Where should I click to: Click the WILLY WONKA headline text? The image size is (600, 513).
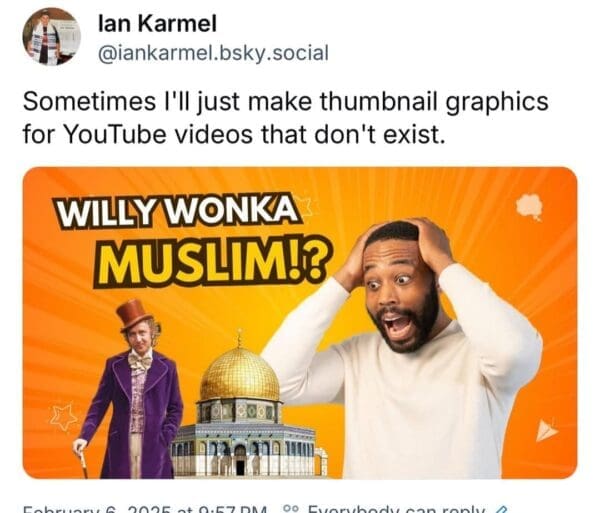pos(178,210)
